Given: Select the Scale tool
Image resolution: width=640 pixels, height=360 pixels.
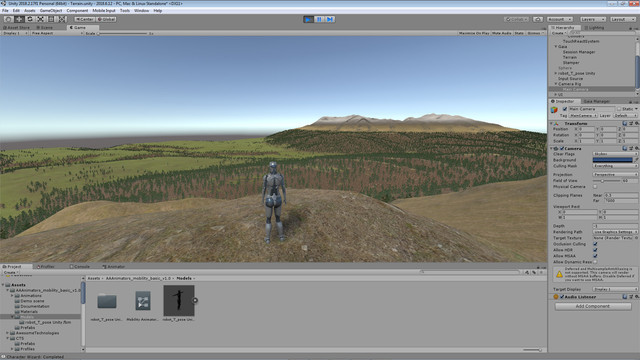Looking at the screenshot, I should pyautogui.click(x=40, y=19).
